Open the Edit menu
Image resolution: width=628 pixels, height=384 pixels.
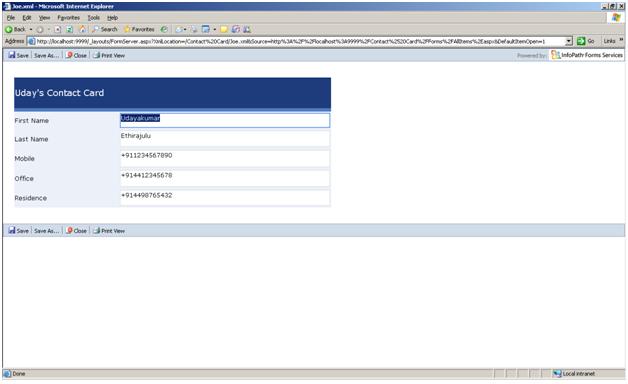pos(27,18)
